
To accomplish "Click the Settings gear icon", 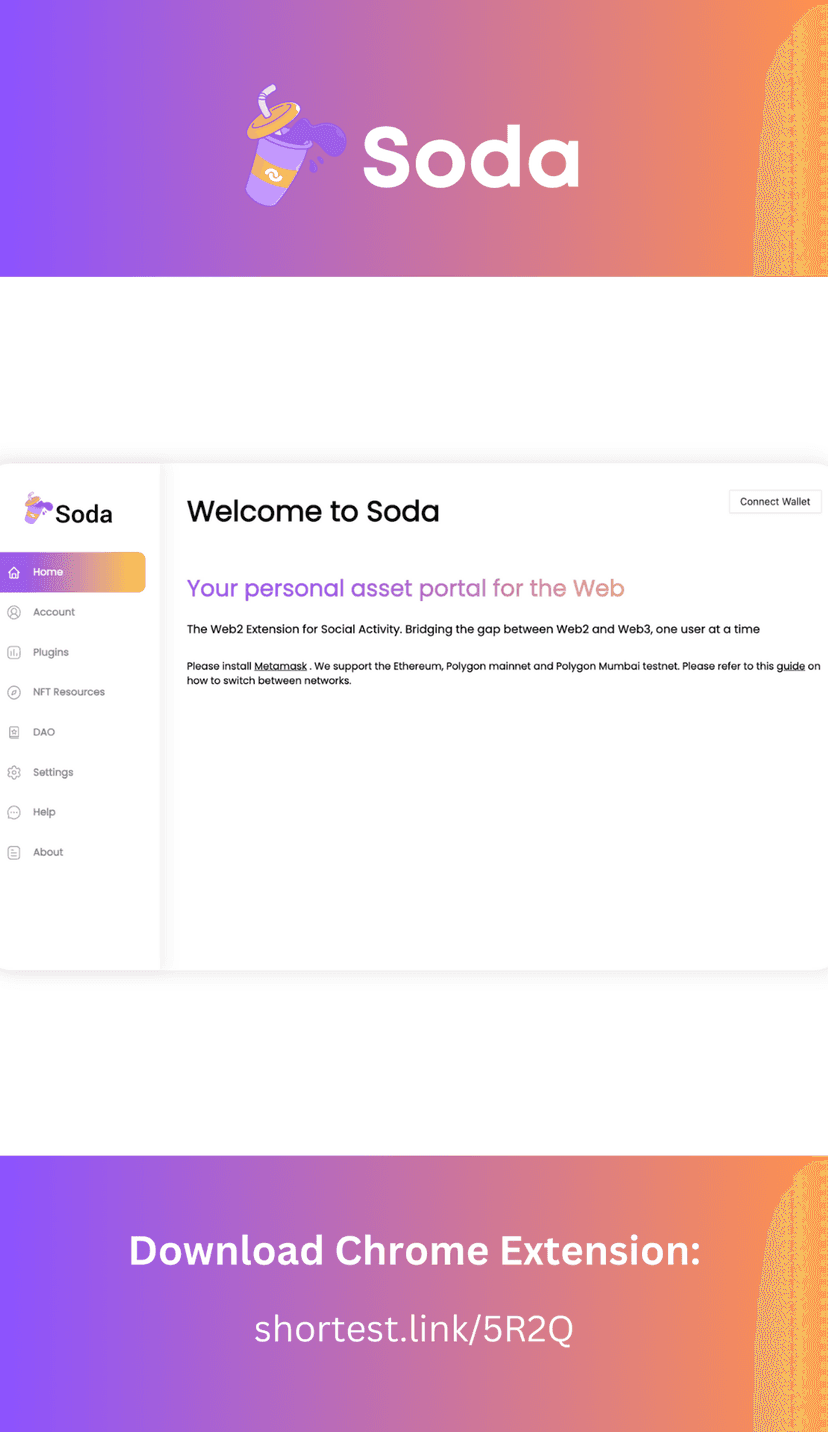I will click(14, 772).
